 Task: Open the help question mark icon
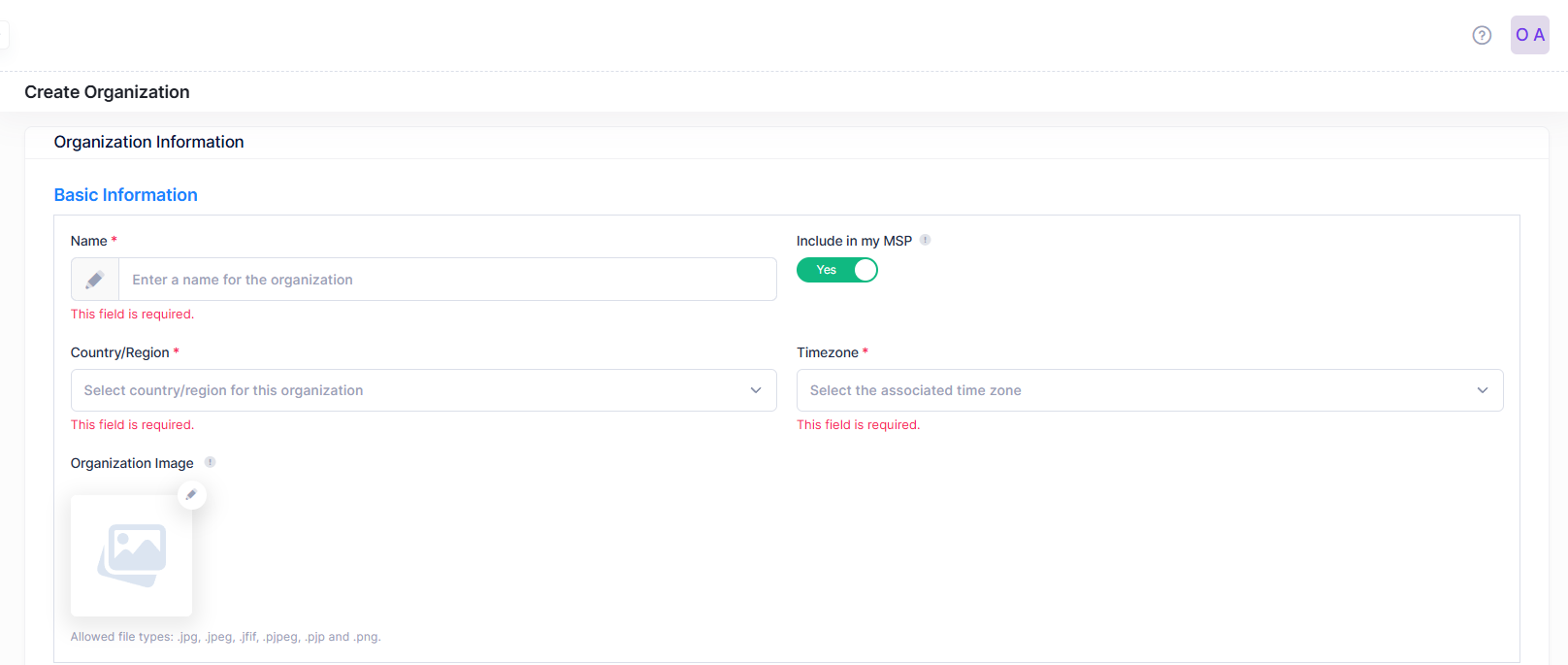[x=1481, y=35]
